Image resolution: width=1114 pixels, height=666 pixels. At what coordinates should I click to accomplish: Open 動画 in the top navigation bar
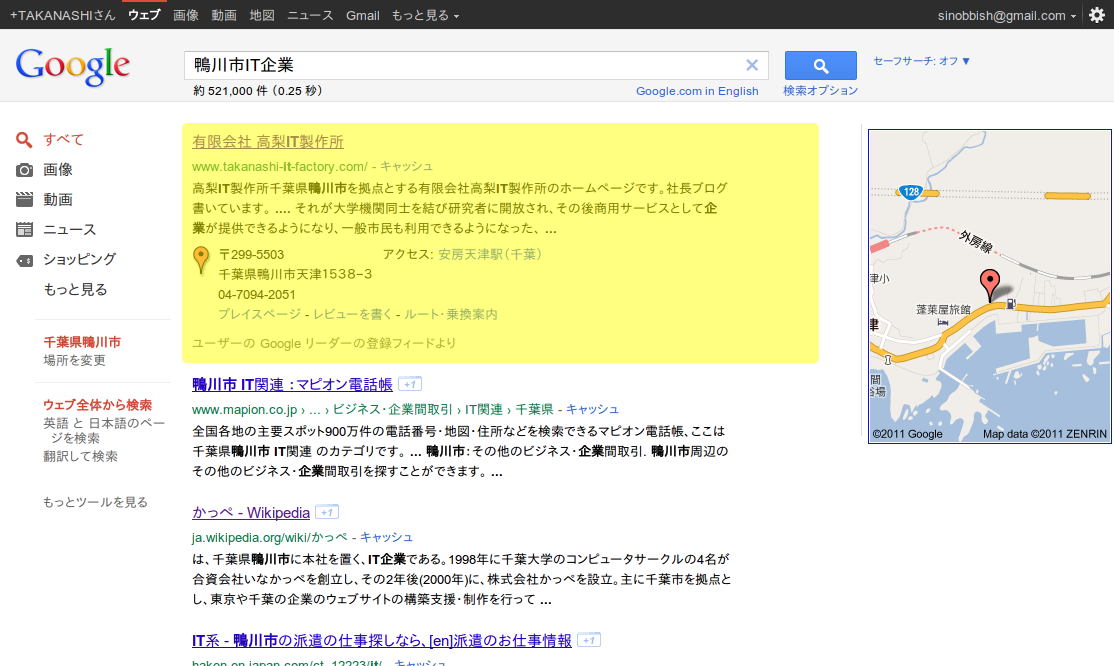point(224,16)
